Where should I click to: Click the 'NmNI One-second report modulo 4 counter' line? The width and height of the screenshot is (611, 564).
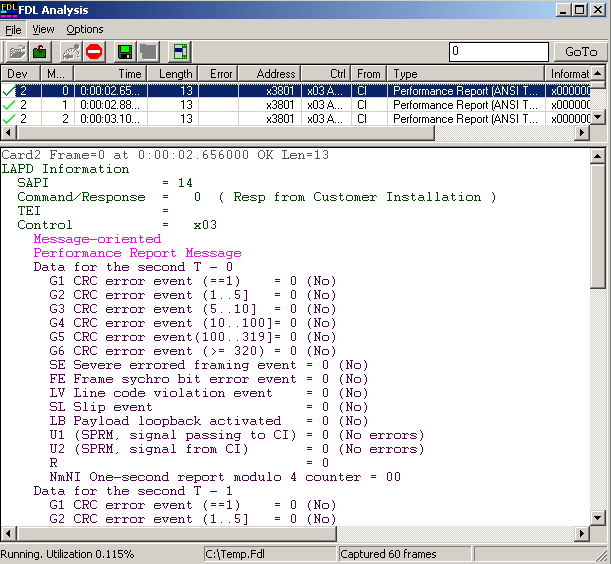pyautogui.click(x=225, y=477)
